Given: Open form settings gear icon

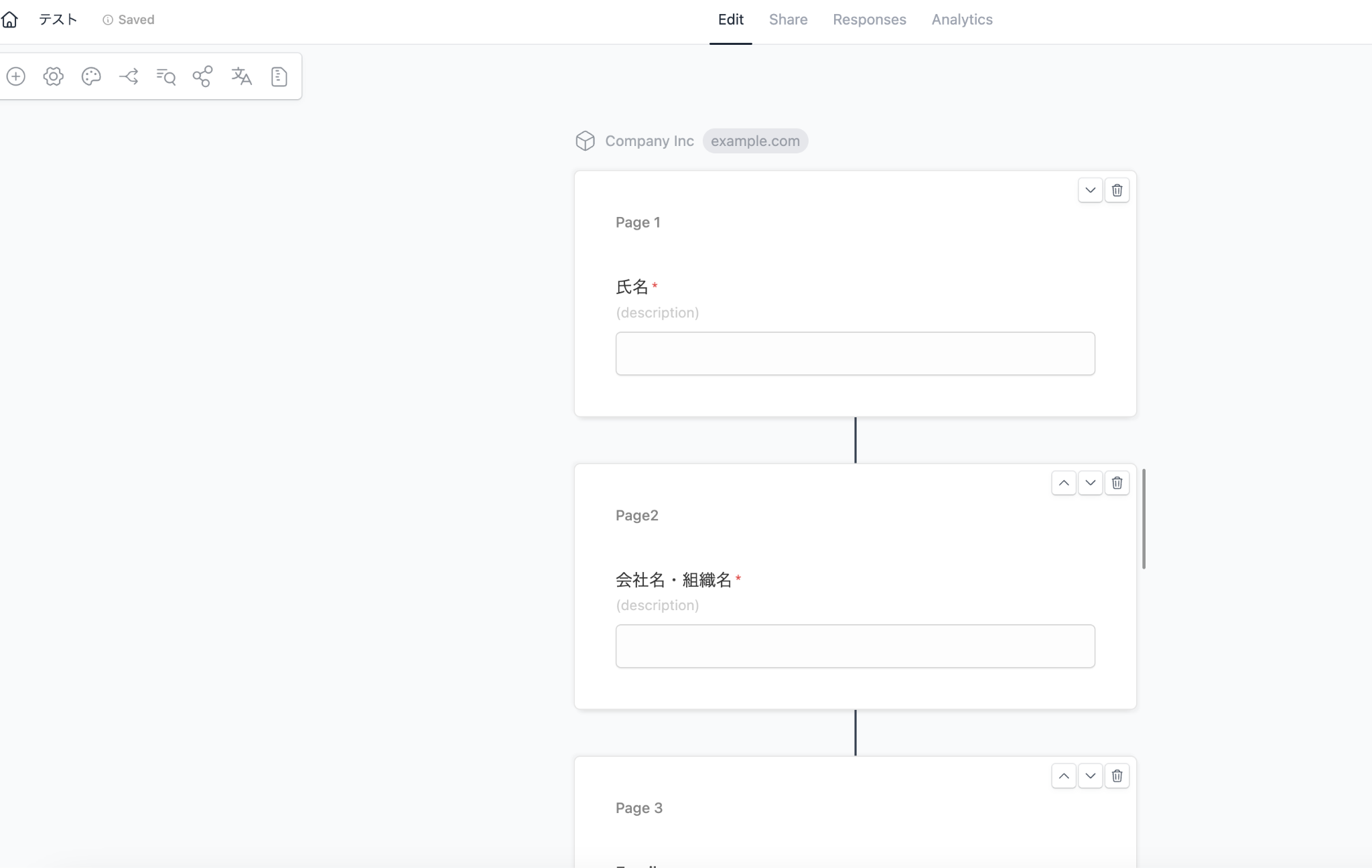Looking at the screenshot, I should pyautogui.click(x=54, y=76).
